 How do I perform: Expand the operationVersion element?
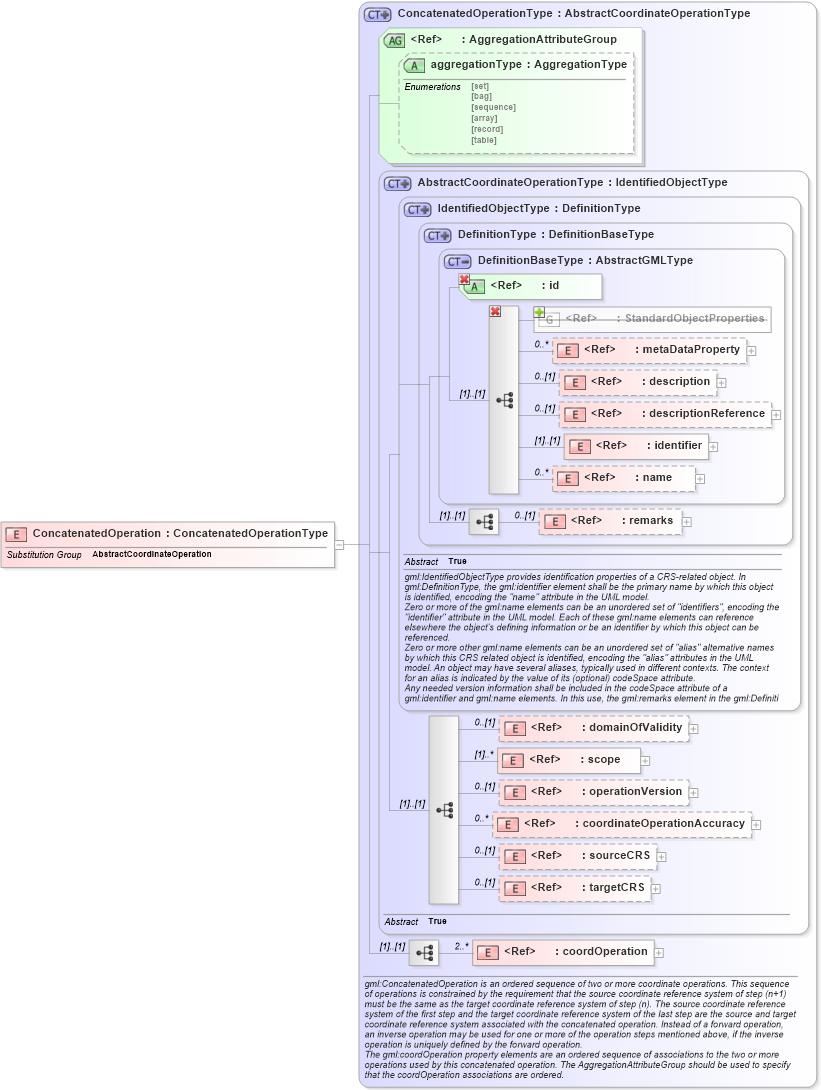coord(694,793)
